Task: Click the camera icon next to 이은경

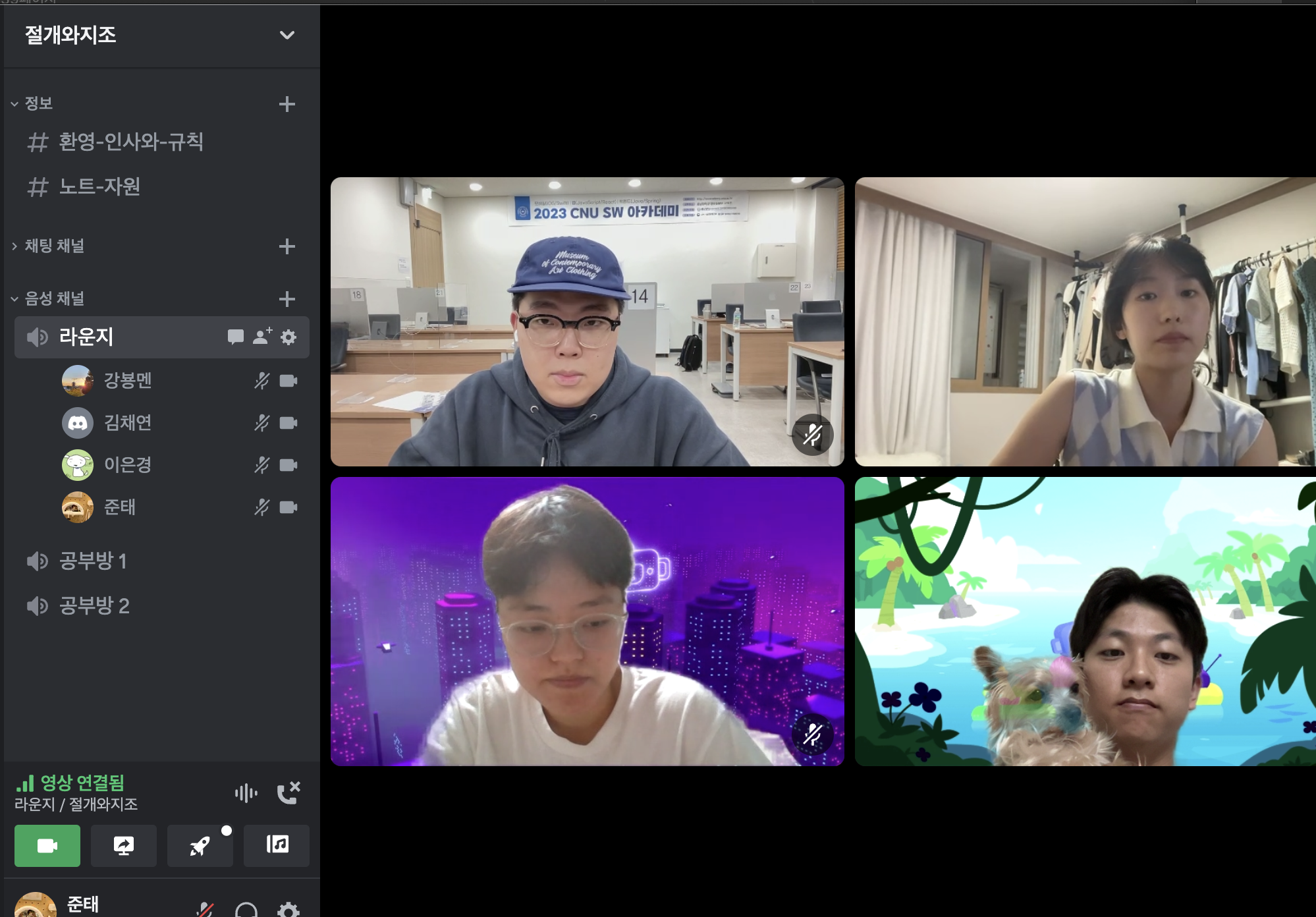Action: 288,465
